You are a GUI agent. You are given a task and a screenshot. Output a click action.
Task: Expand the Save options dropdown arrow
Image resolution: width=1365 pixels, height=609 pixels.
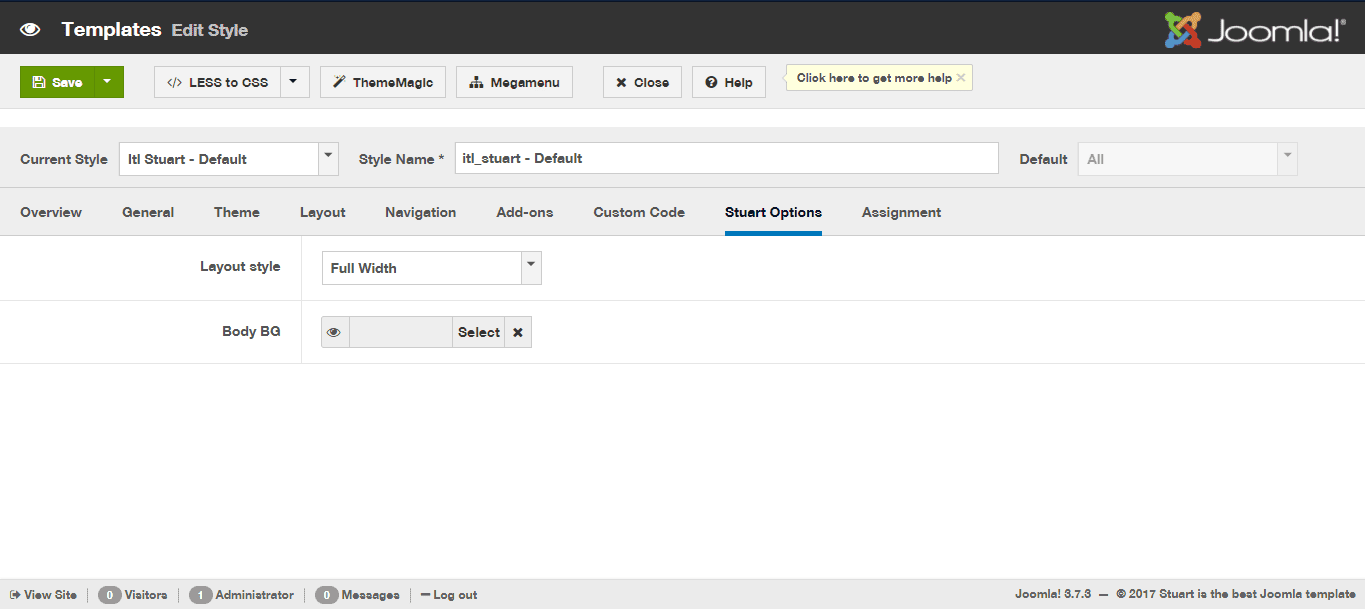108,82
